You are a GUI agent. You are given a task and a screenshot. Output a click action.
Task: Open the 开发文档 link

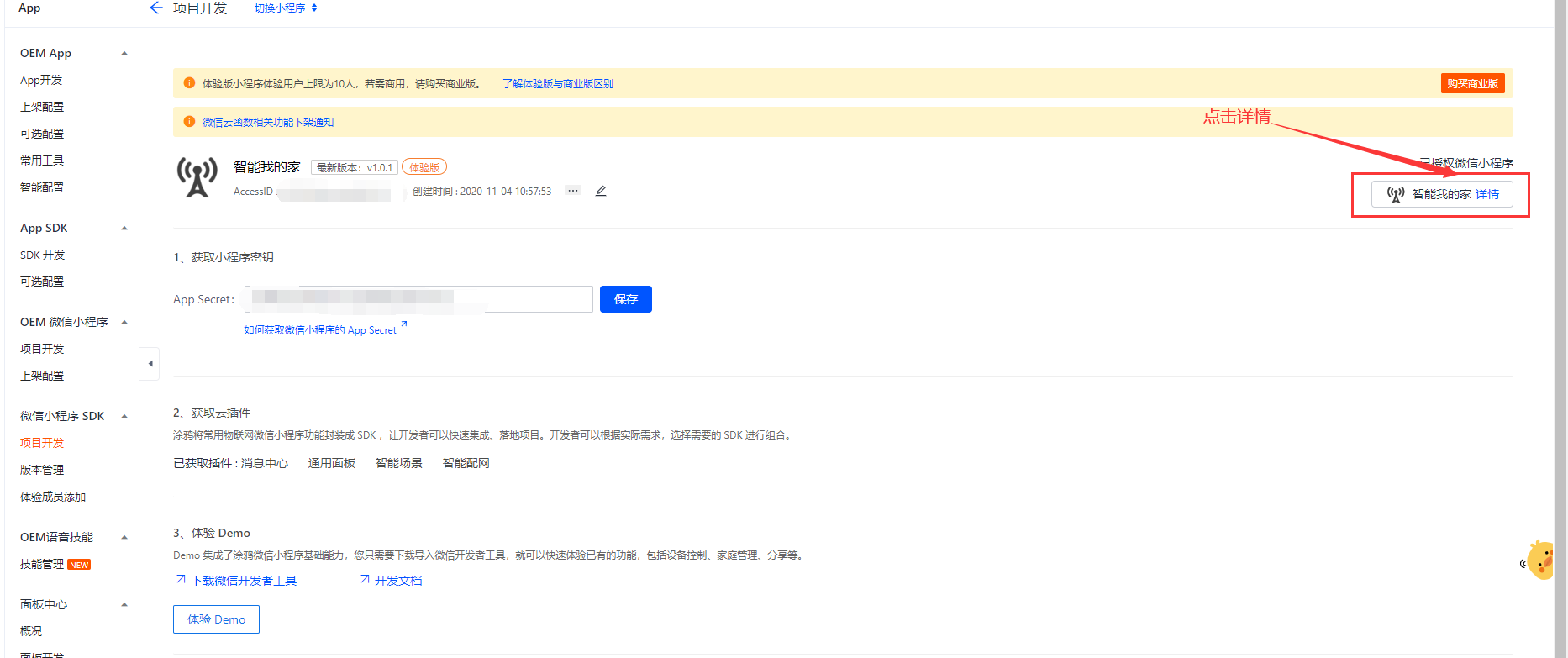[398, 581]
